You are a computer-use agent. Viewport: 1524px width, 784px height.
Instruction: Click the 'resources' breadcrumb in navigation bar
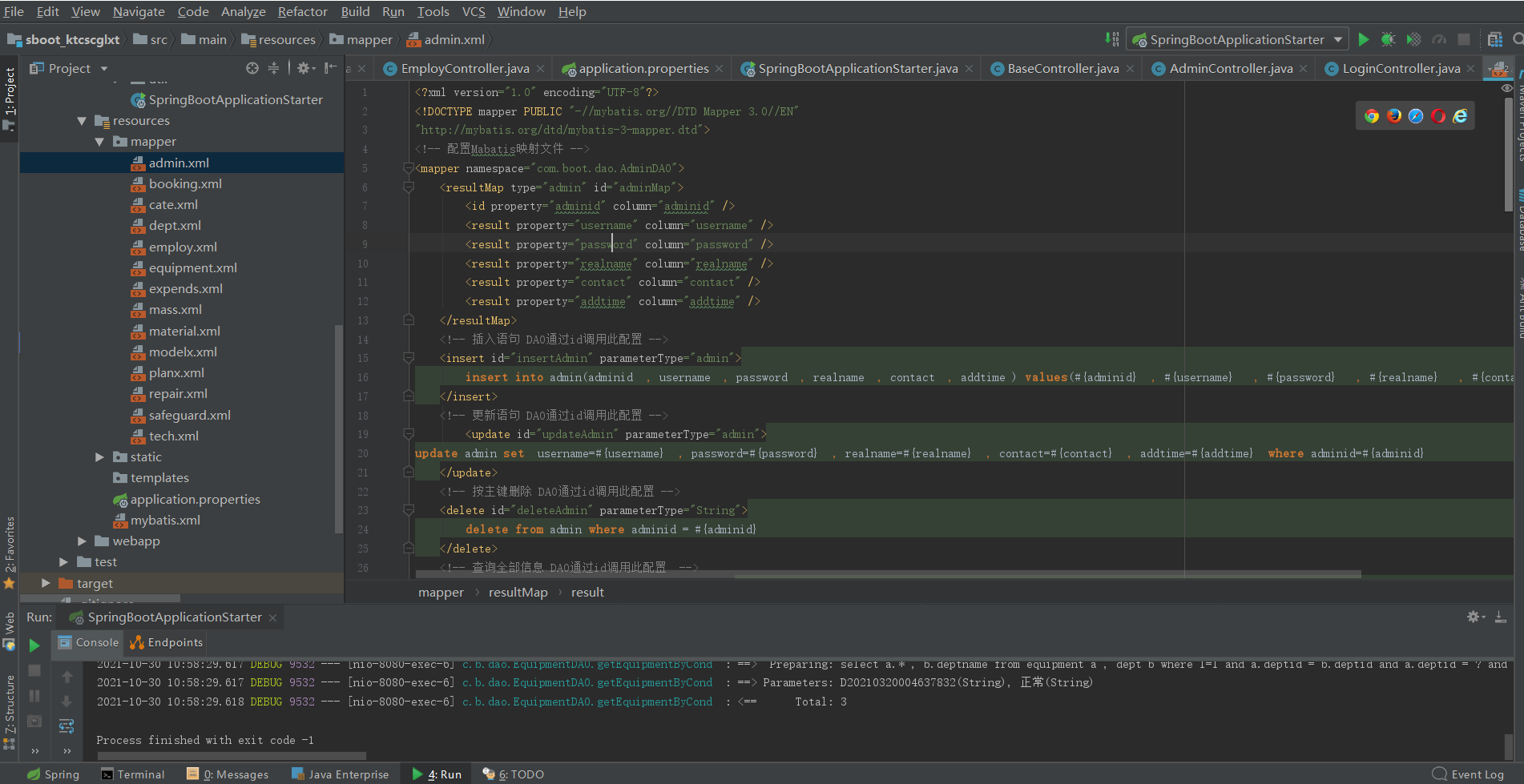(x=279, y=39)
